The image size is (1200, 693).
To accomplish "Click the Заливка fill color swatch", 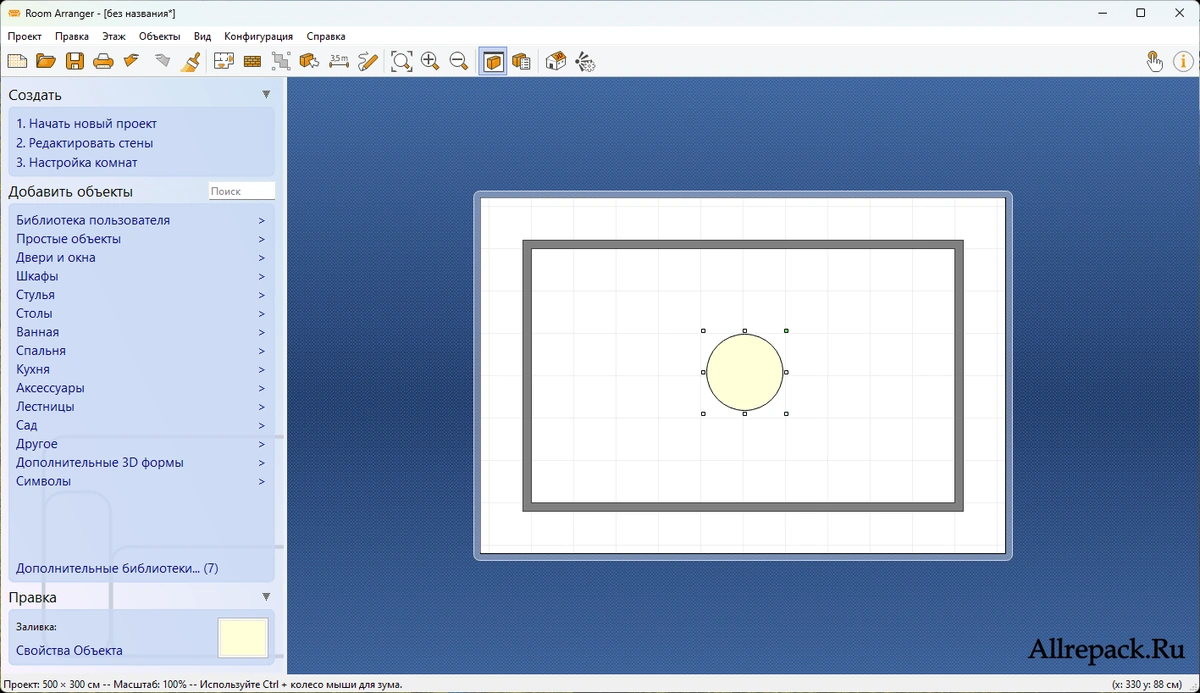I will 243,638.
